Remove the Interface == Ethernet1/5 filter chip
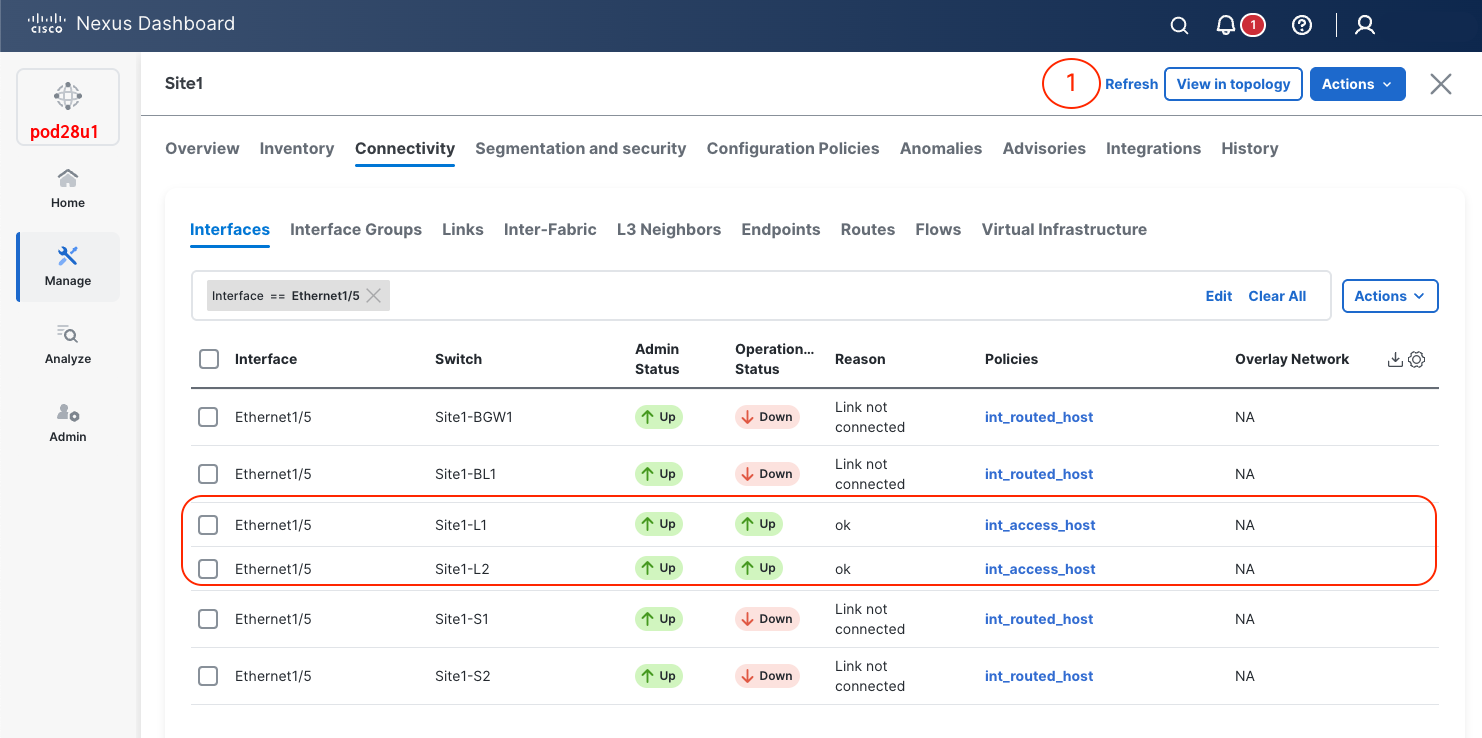This screenshot has width=1482, height=738. point(373,296)
